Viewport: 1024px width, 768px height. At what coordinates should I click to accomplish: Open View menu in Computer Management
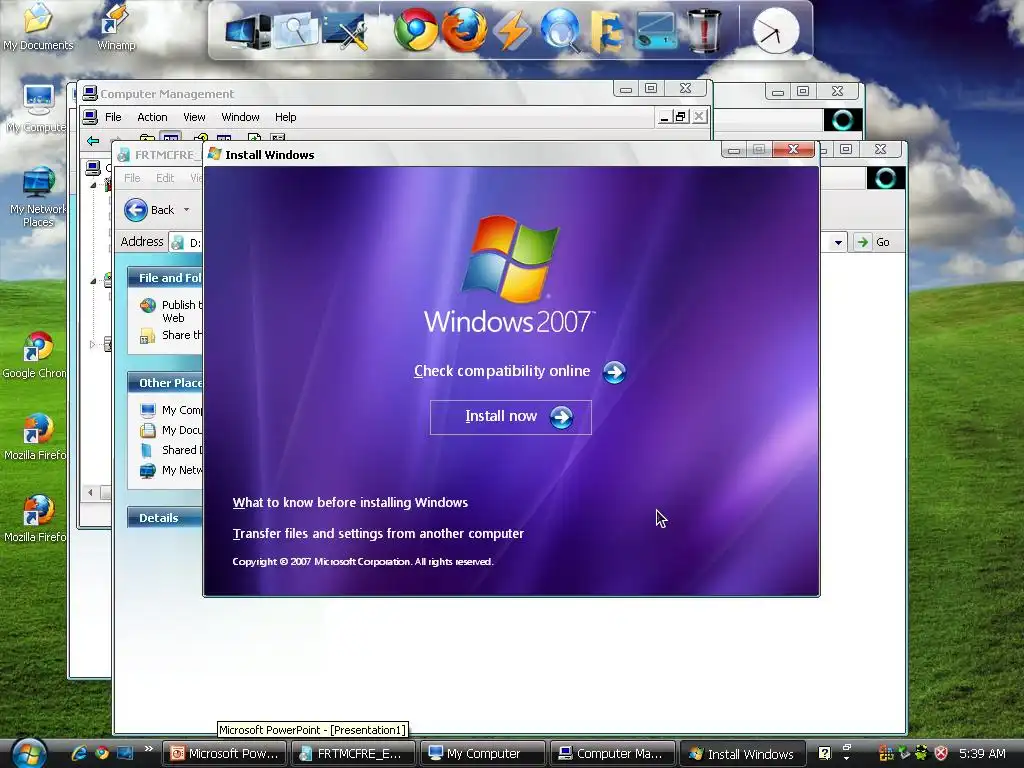click(194, 117)
